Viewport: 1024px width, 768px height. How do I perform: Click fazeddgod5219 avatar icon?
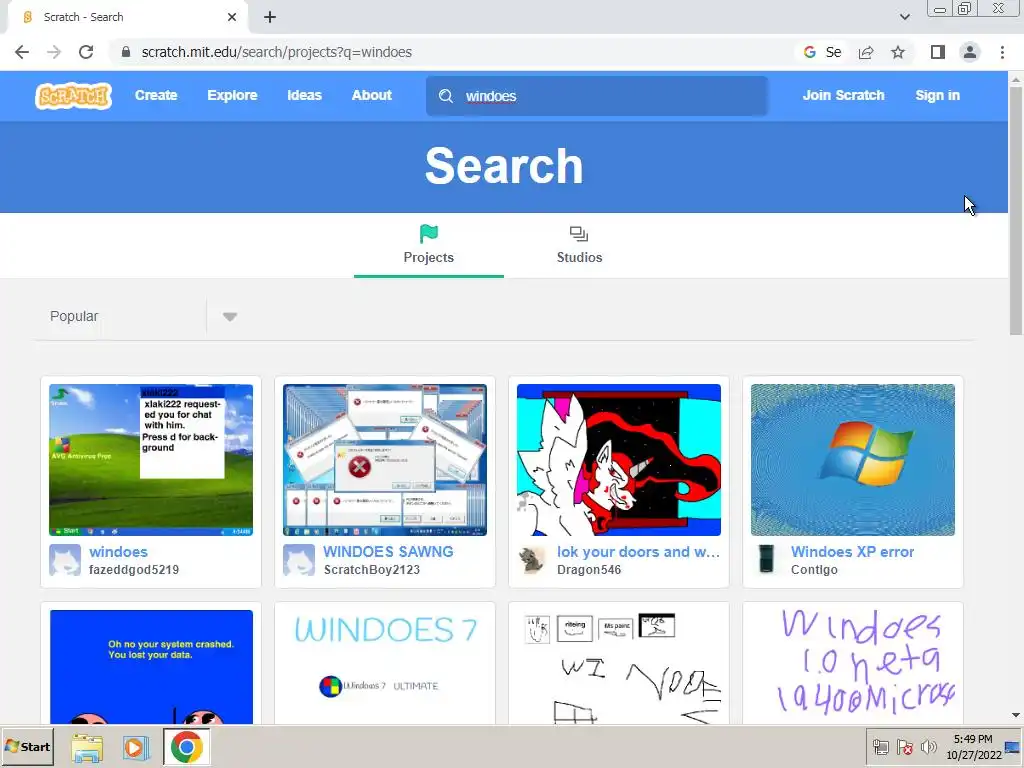[x=65, y=560]
